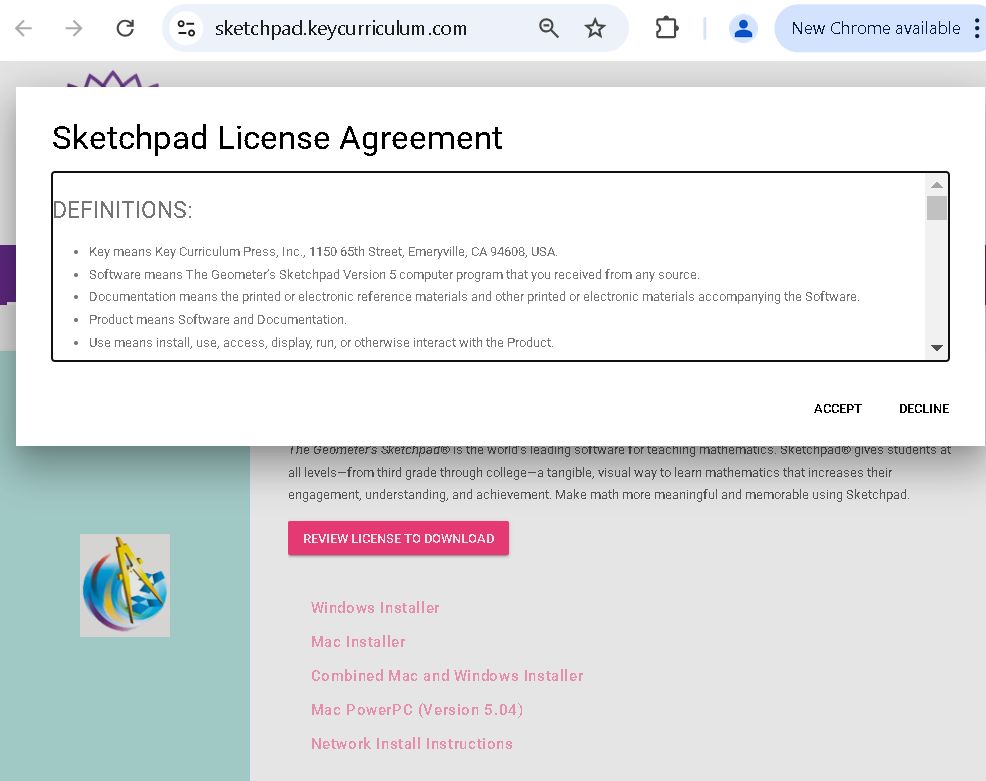986x781 pixels.
Task: Click license scrollbar down arrow
Action: pos(937,348)
